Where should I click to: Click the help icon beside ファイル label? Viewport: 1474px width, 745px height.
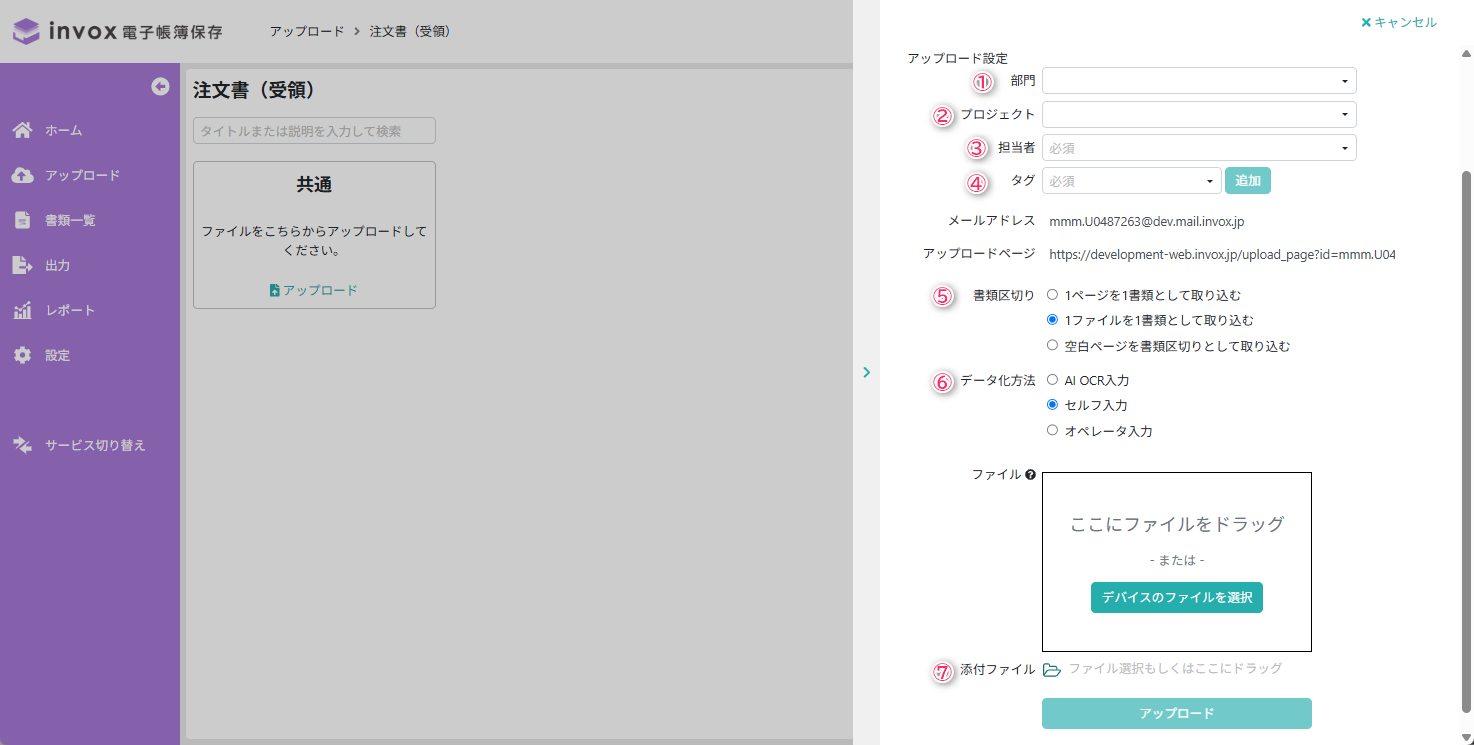pos(1030,475)
